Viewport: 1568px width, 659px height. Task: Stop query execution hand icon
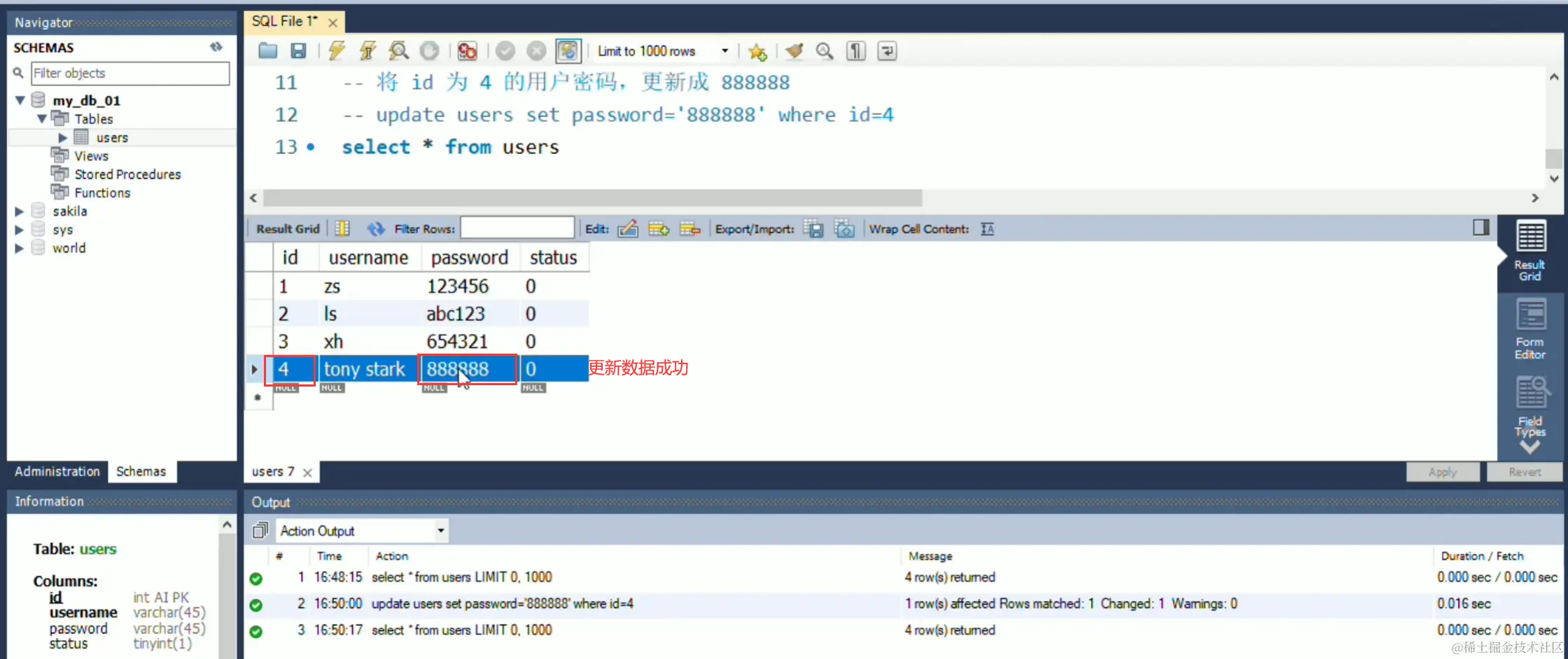pyautogui.click(x=429, y=50)
